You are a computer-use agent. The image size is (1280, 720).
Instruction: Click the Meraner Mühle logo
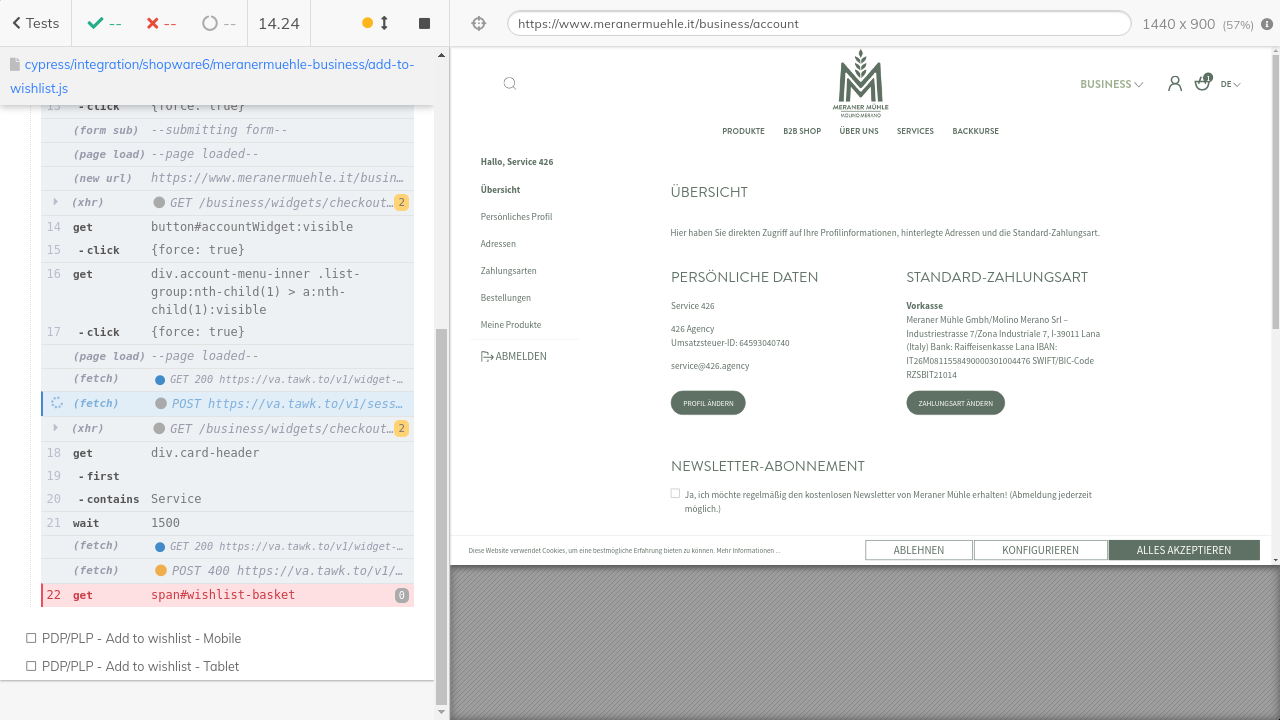click(x=860, y=82)
